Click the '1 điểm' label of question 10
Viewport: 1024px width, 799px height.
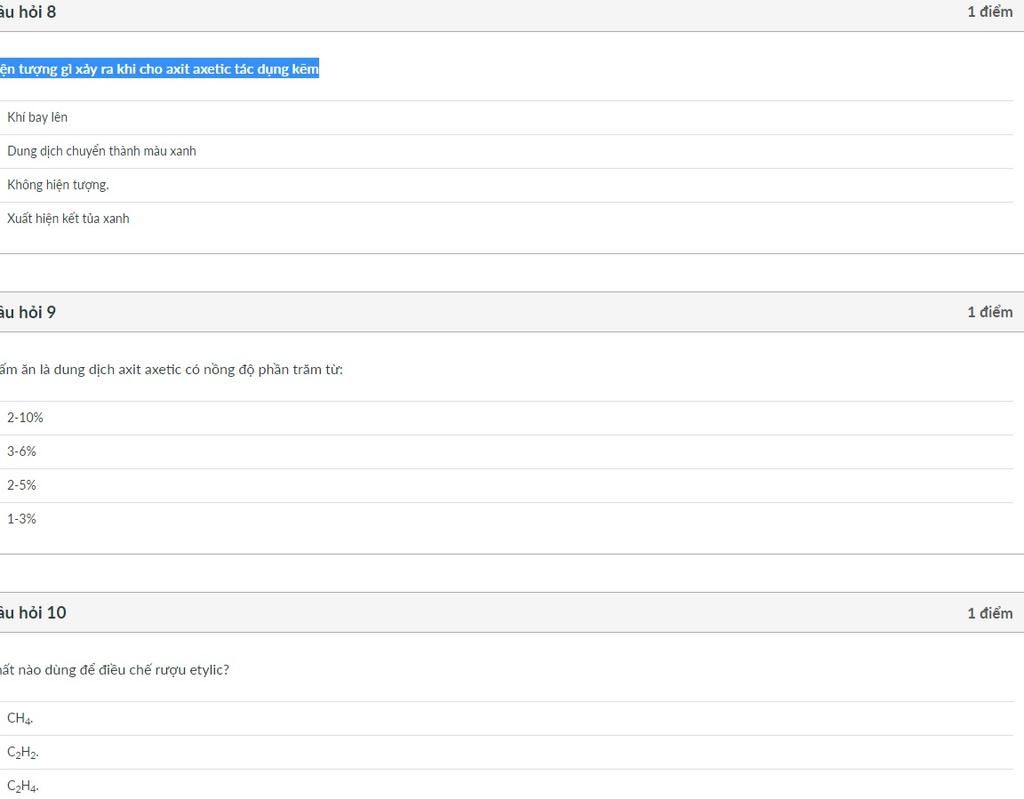[x=989, y=613]
